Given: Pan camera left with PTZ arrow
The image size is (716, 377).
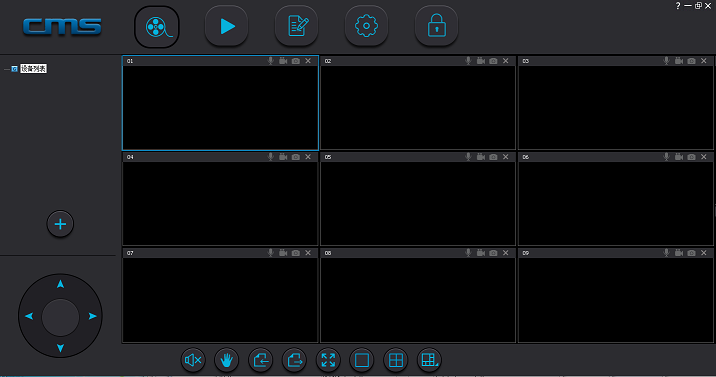Looking at the screenshot, I should 29,316.
